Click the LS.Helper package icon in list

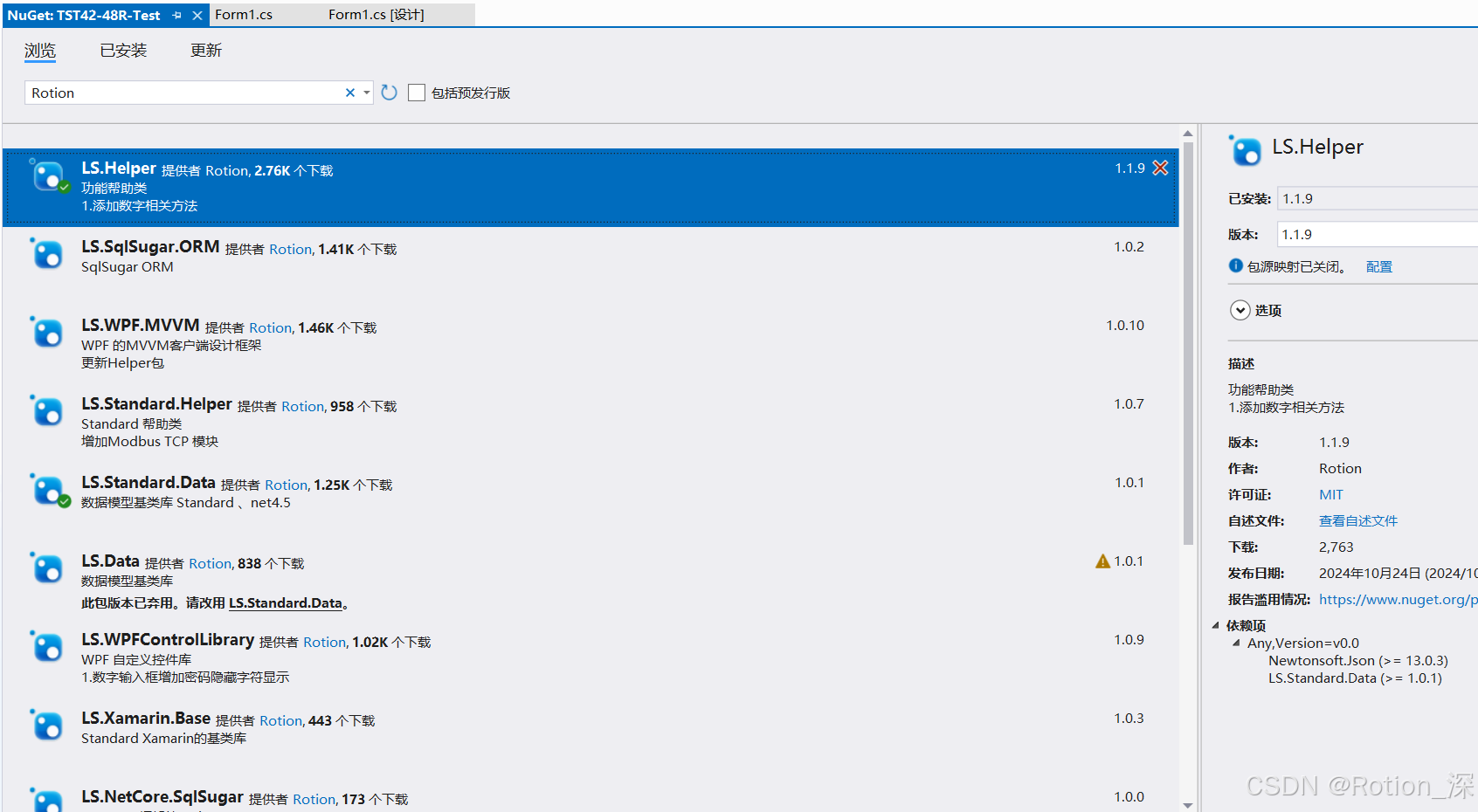[48, 175]
